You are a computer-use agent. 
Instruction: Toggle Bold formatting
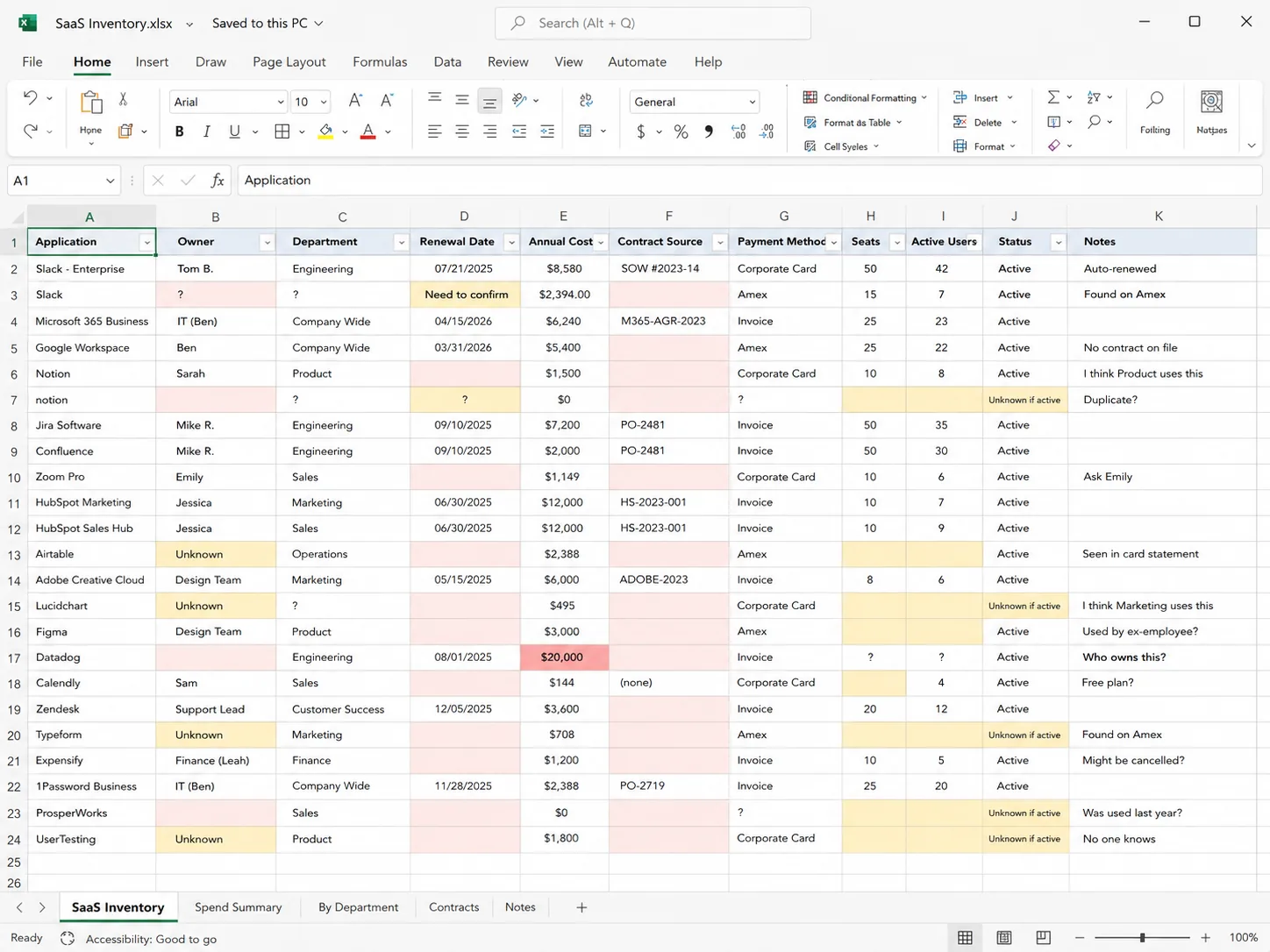click(179, 131)
